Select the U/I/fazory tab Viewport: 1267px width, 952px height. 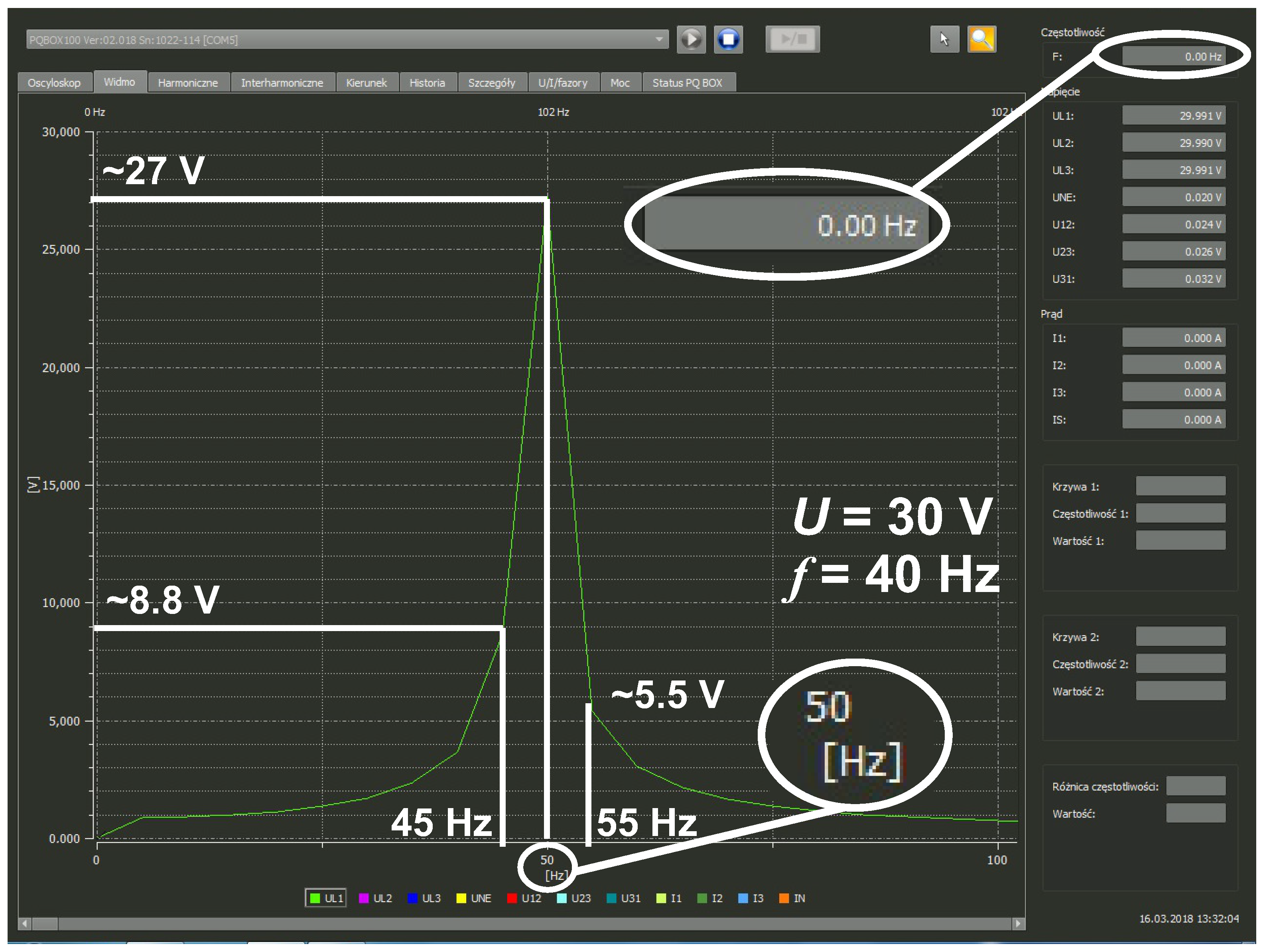click(x=562, y=83)
